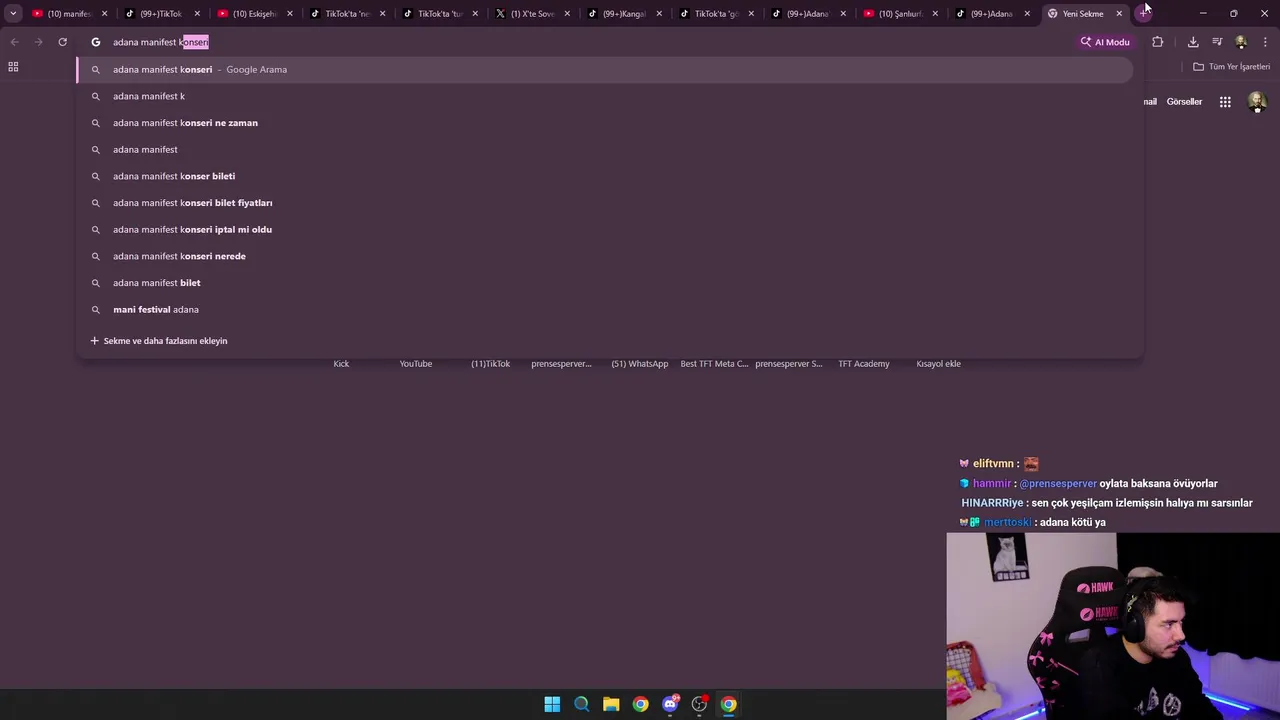
Task: Open the Downloads icon in toolbar
Action: coord(1193,42)
